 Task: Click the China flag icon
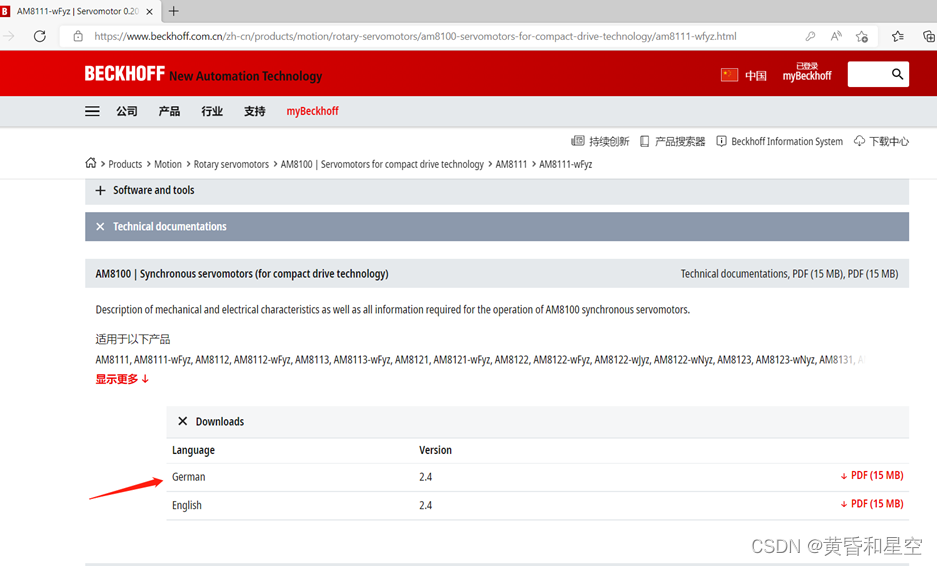coord(729,75)
